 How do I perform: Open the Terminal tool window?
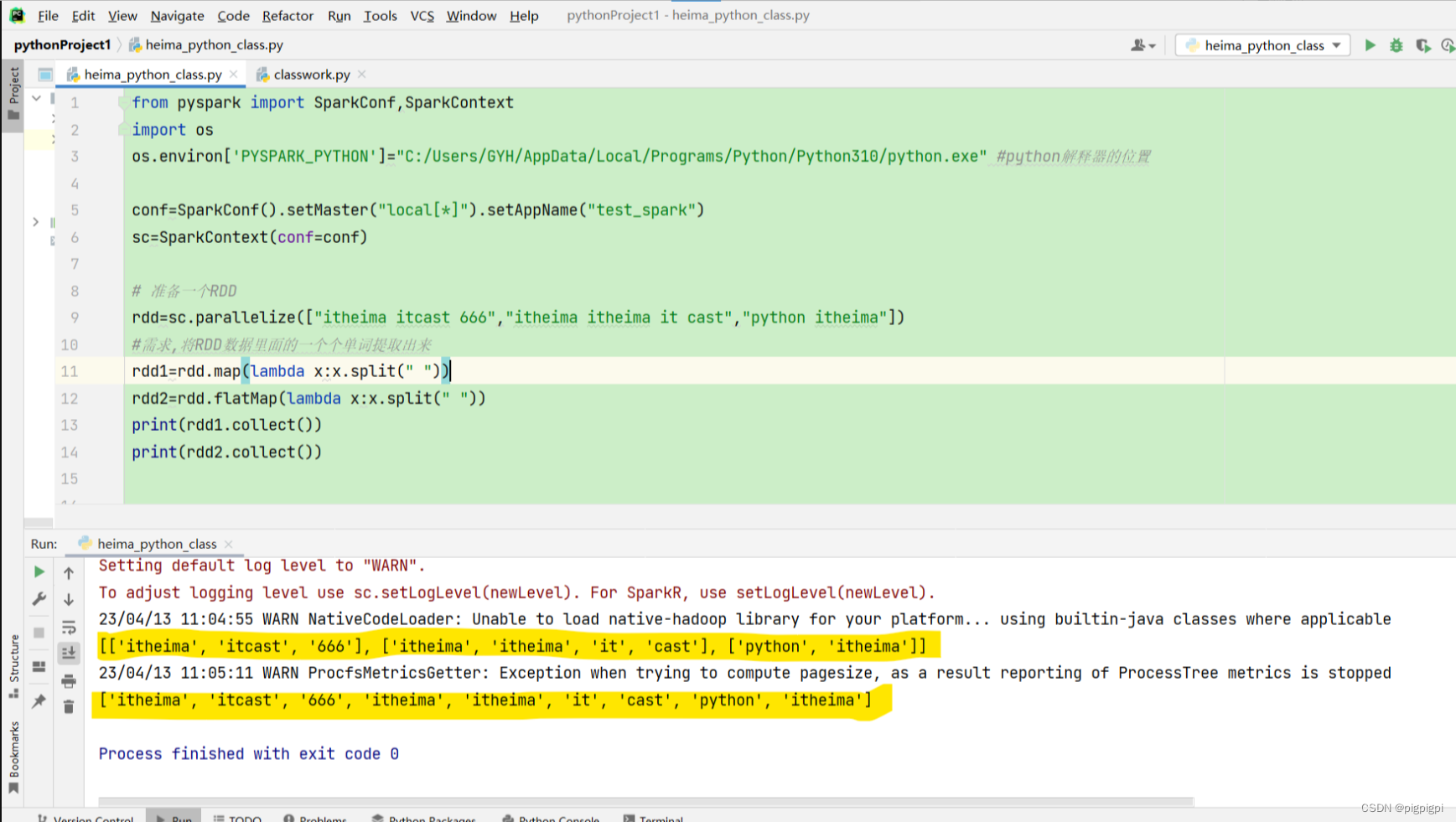(x=653, y=817)
